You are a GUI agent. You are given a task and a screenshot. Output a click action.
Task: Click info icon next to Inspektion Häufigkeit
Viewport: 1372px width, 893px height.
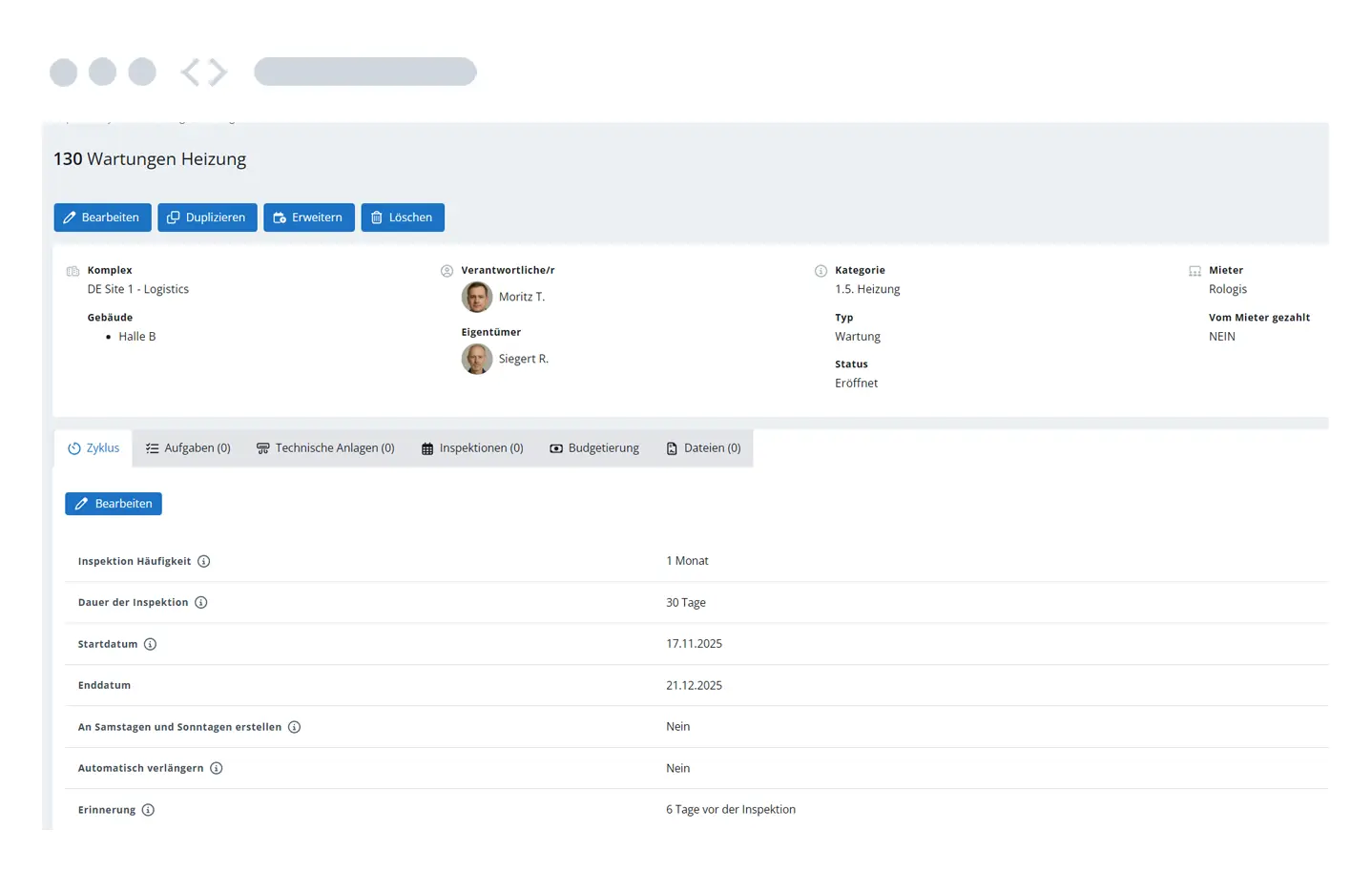pos(203,561)
